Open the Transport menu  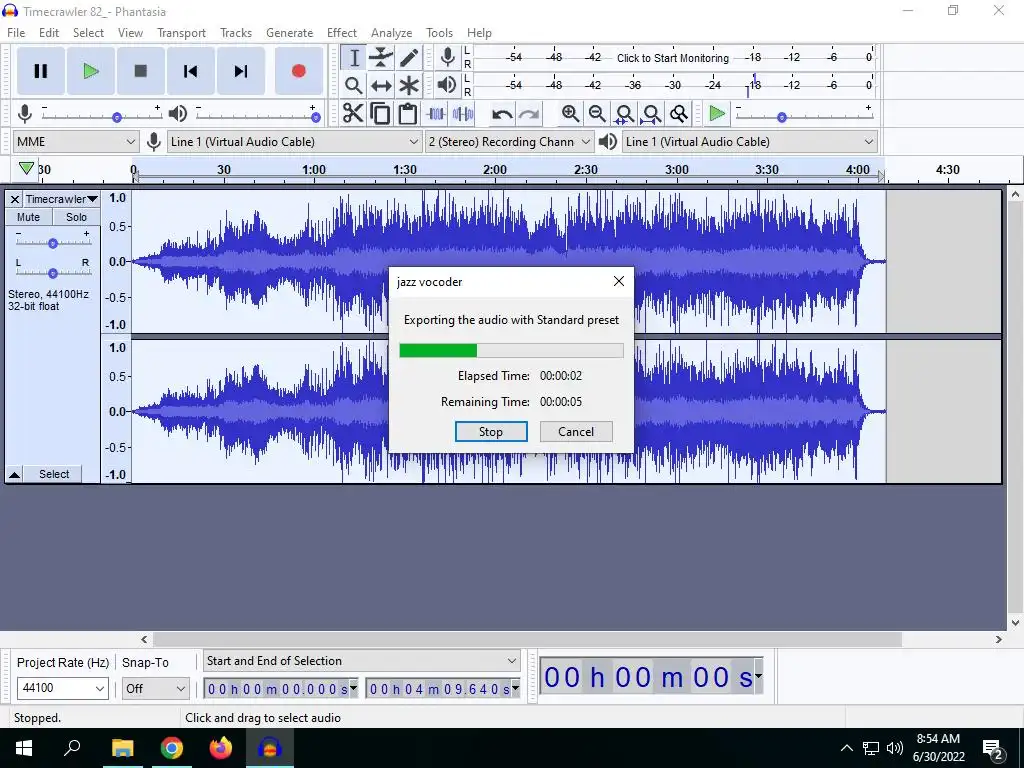(x=181, y=33)
